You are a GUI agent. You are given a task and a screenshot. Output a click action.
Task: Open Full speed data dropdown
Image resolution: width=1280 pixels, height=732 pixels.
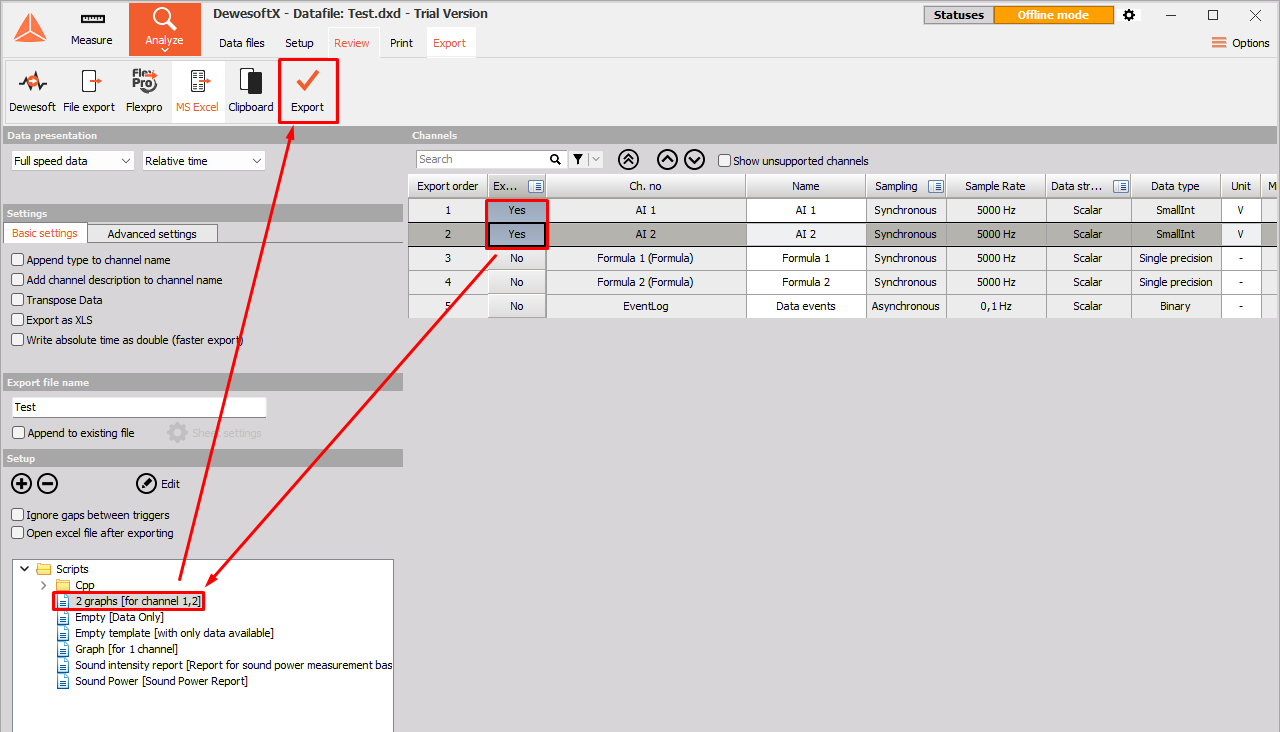click(x=72, y=161)
